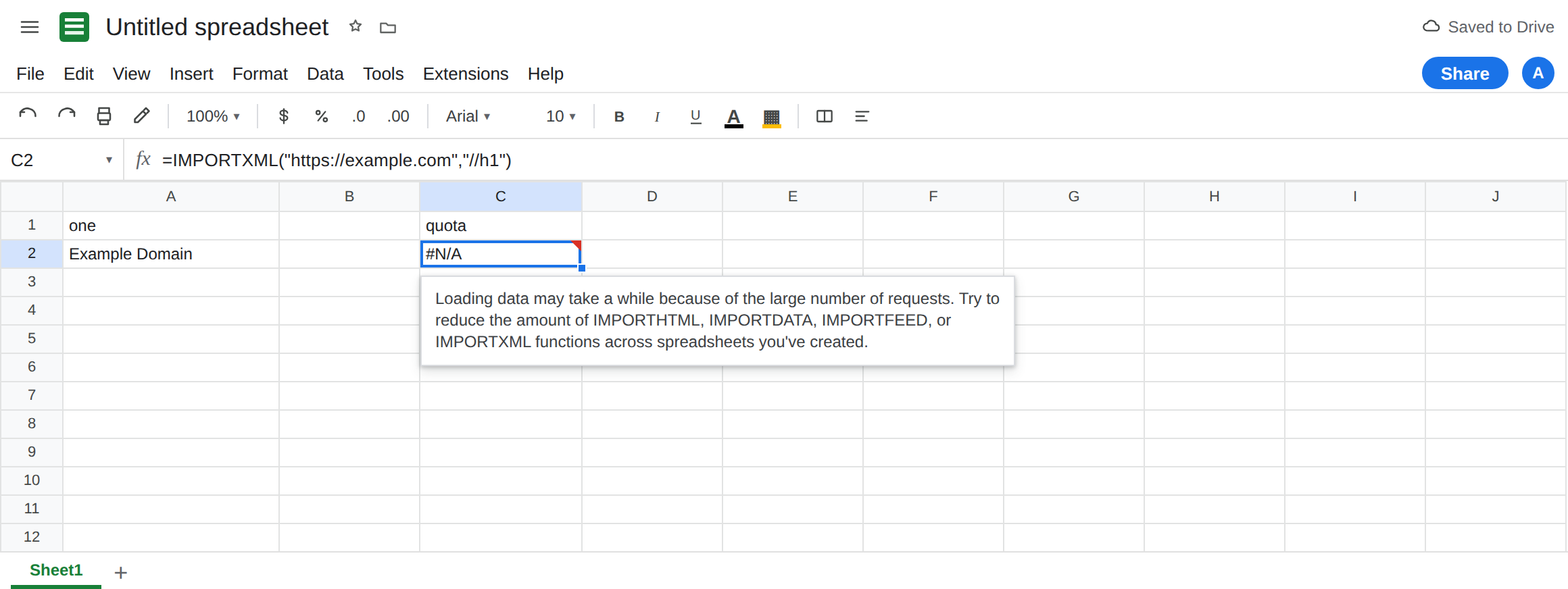This screenshot has width=1568, height=589.
Task: Click the green Sheets home logo
Action: point(74,27)
